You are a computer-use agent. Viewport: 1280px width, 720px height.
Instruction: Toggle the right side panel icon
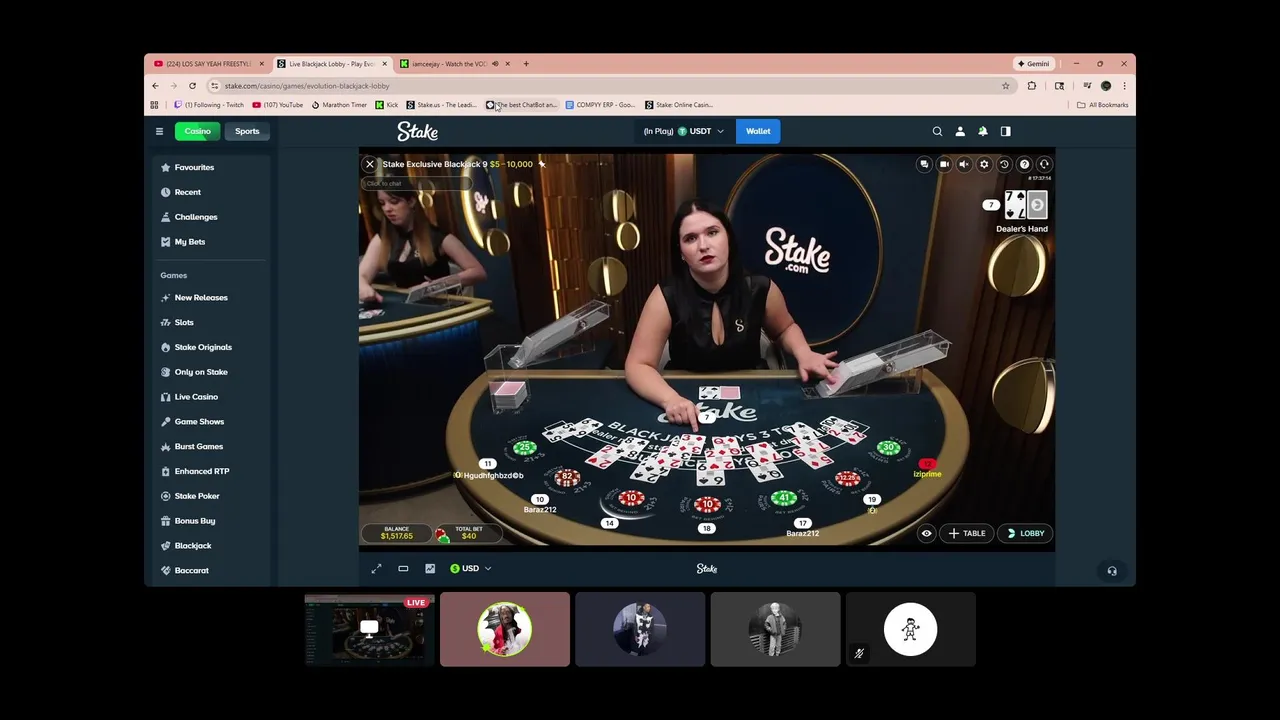pos(1006,131)
